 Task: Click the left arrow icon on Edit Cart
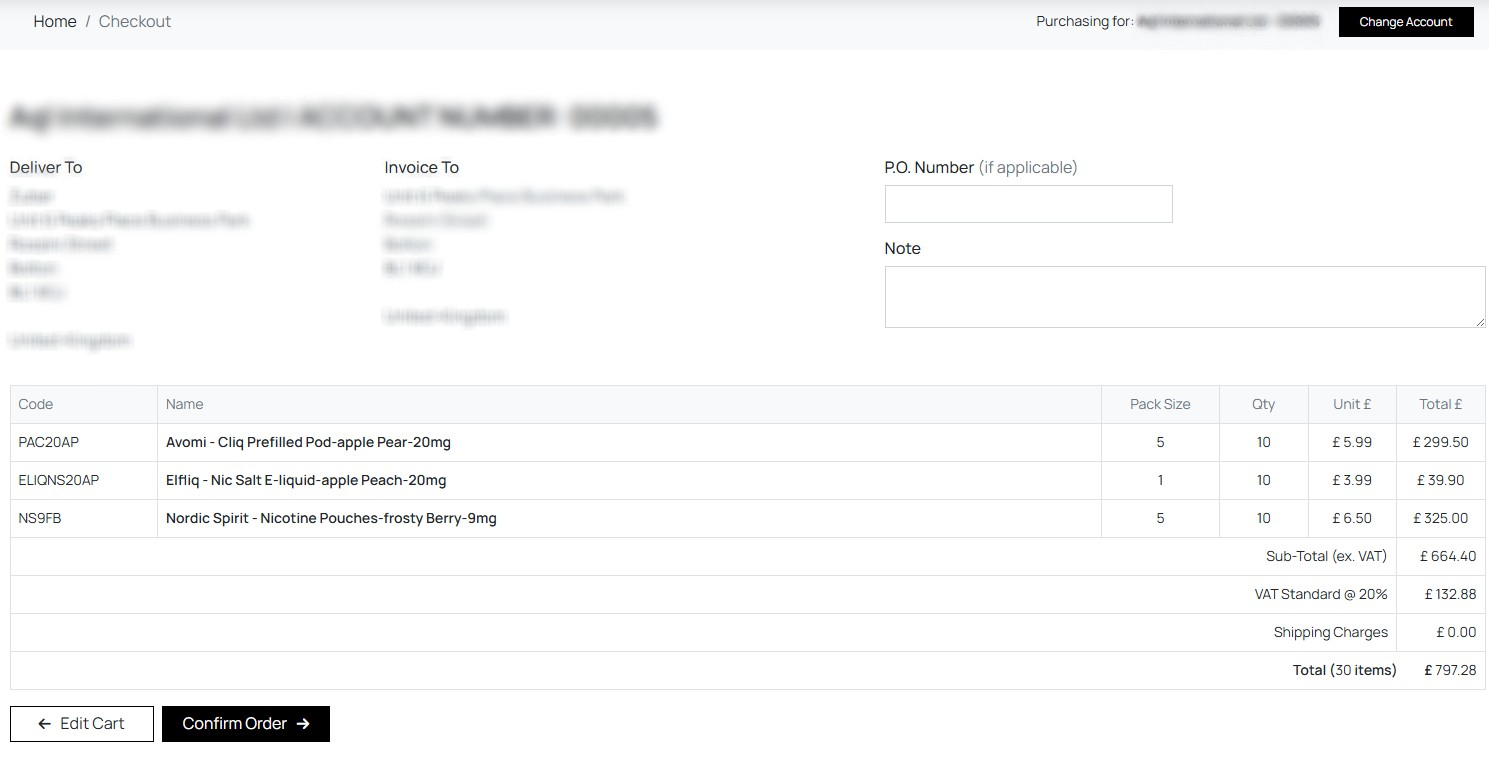[44, 724]
